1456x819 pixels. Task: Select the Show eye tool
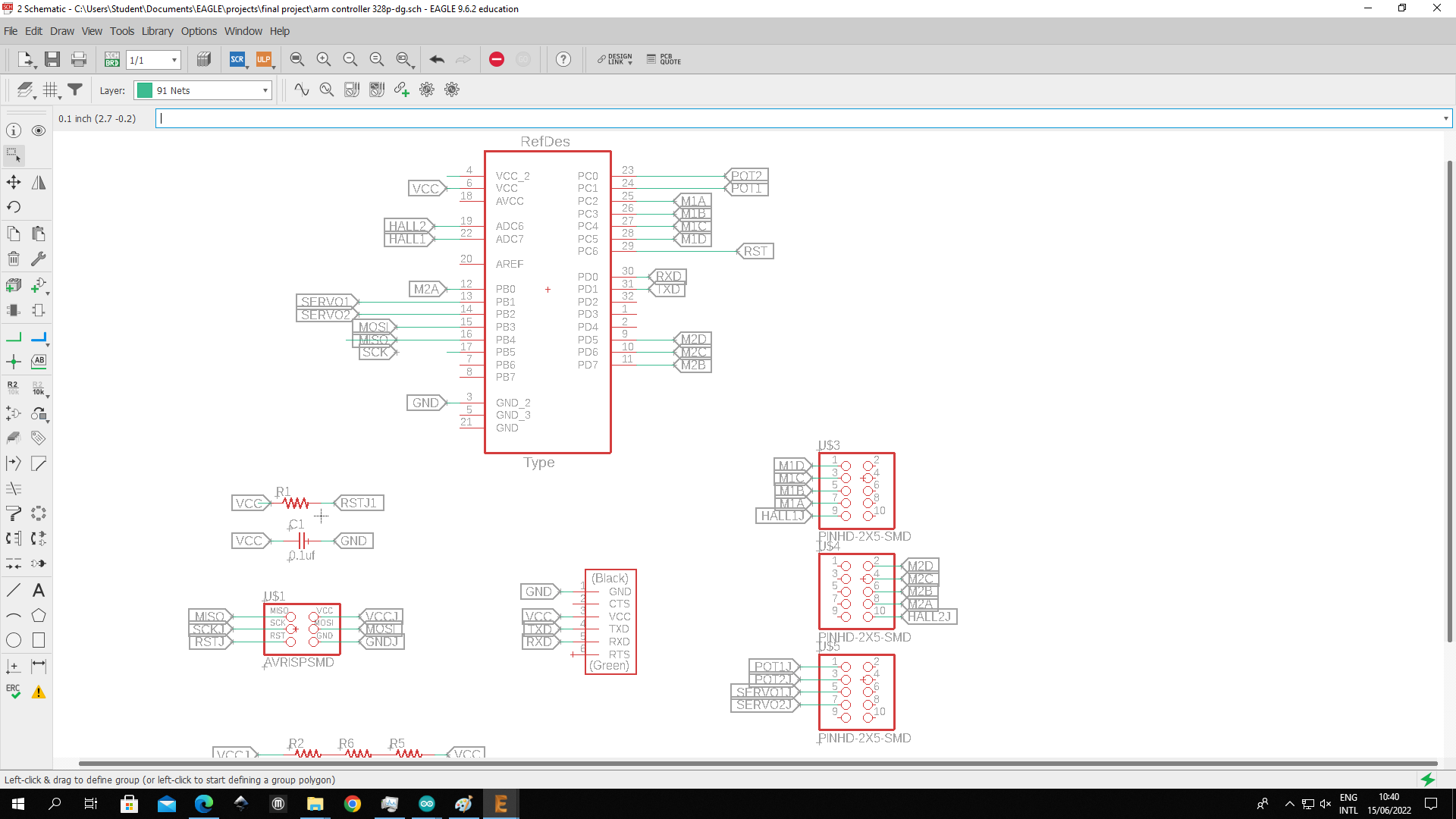(x=39, y=130)
